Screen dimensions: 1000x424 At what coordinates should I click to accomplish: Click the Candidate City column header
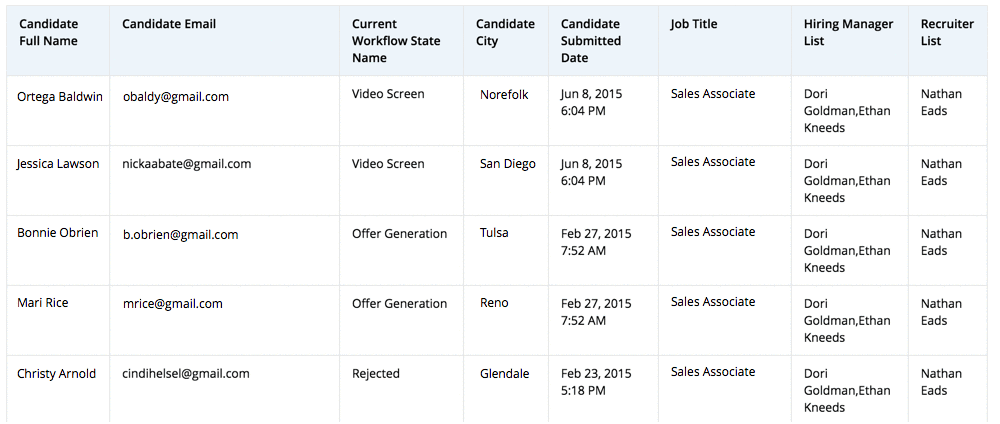pos(505,32)
